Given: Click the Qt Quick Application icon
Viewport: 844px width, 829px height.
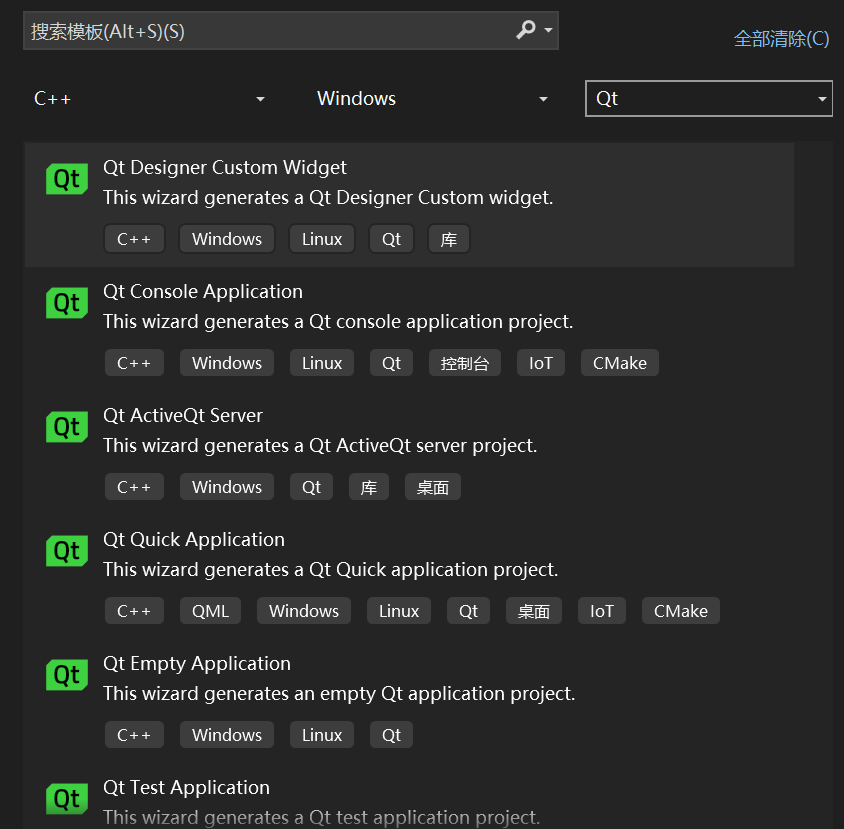Looking at the screenshot, I should coord(66,551).
